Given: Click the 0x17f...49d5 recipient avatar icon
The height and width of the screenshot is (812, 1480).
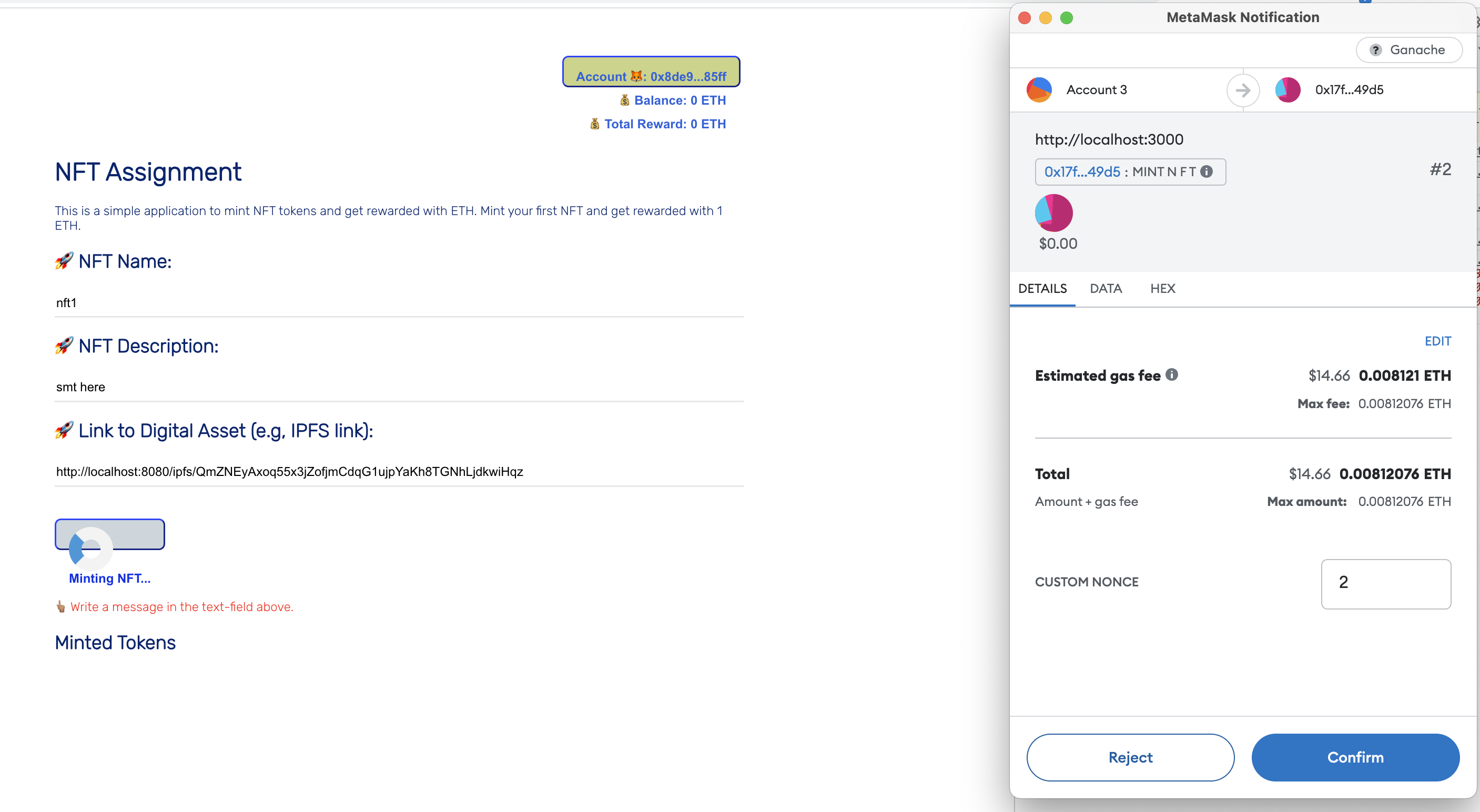Looking at the screenshot, I should (x=1288, y=90).
